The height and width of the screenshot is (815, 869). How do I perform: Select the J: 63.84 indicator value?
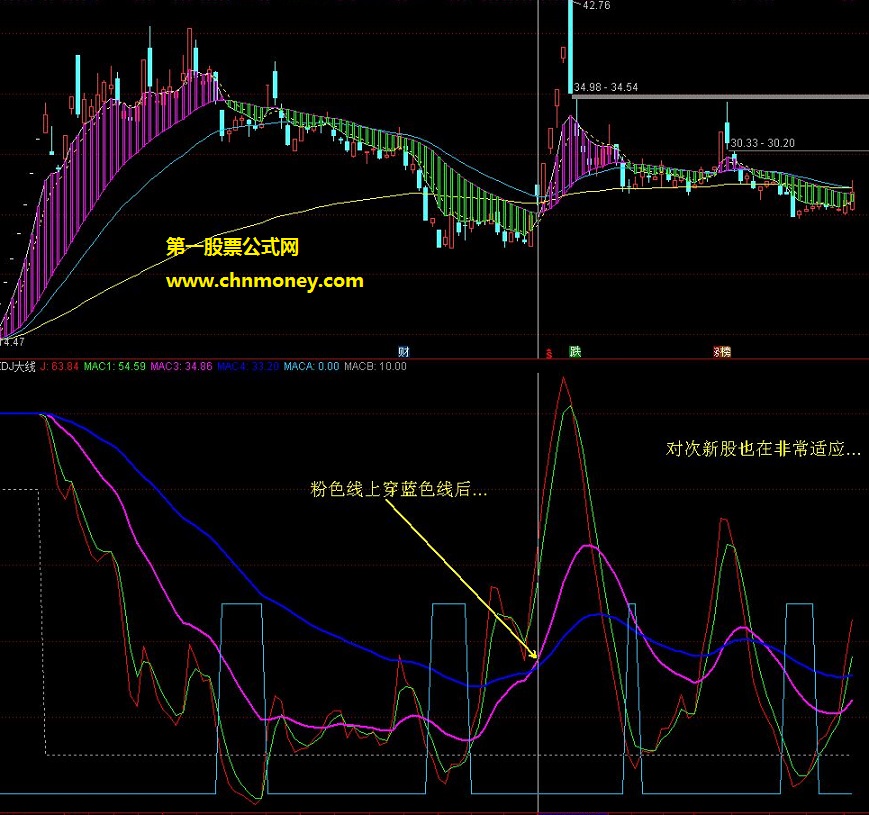coord(59,366)
